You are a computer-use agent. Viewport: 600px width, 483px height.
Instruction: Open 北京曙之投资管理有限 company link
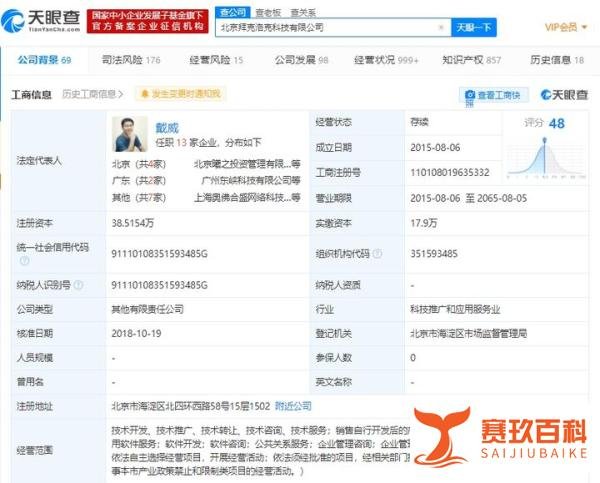coord(247,164)
